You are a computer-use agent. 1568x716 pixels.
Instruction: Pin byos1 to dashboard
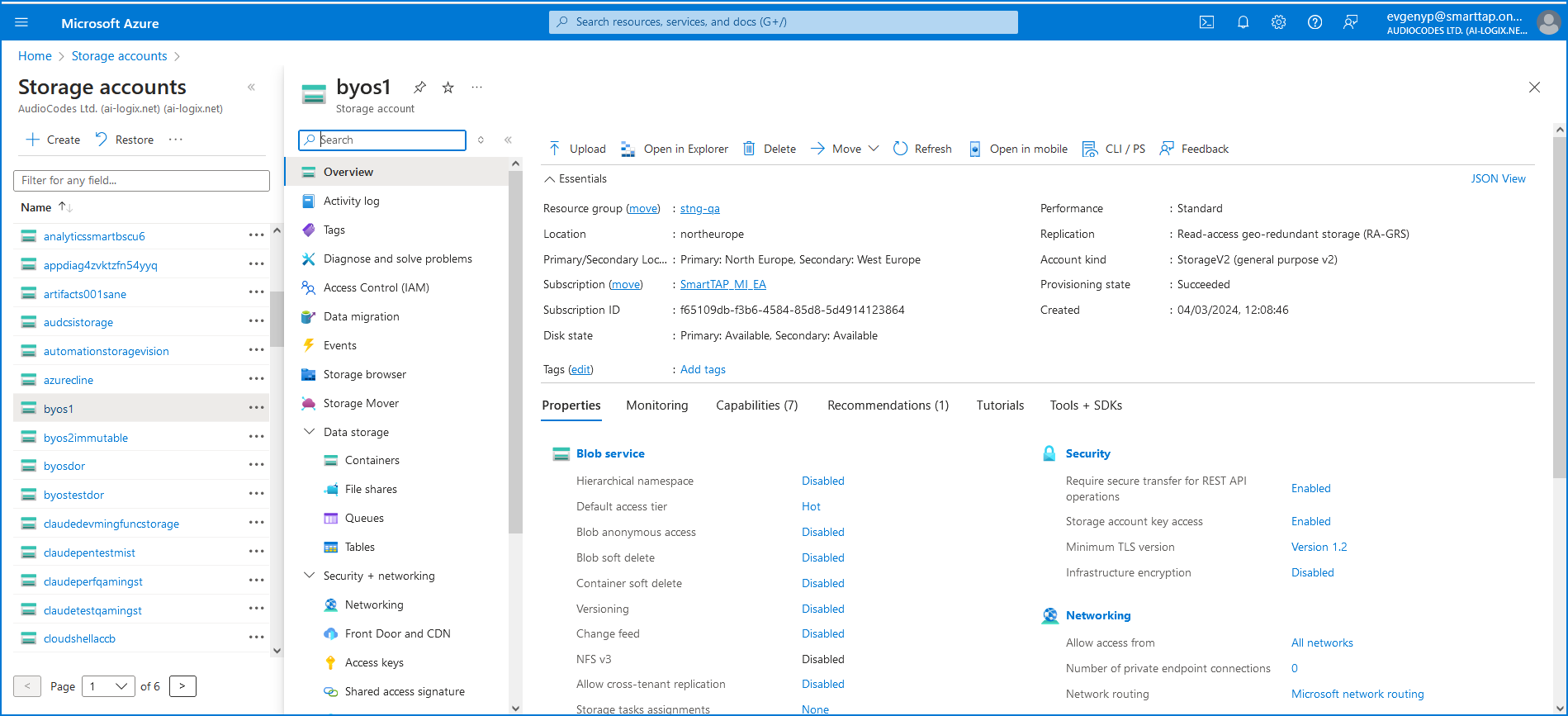point(419,88)
